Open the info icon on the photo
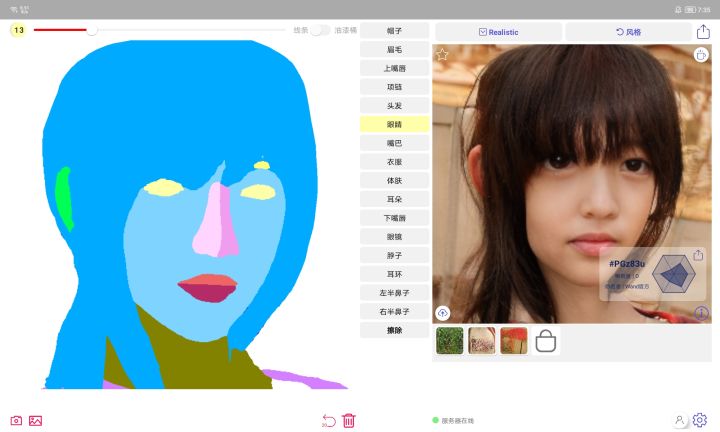 click(x=701, y=313)
